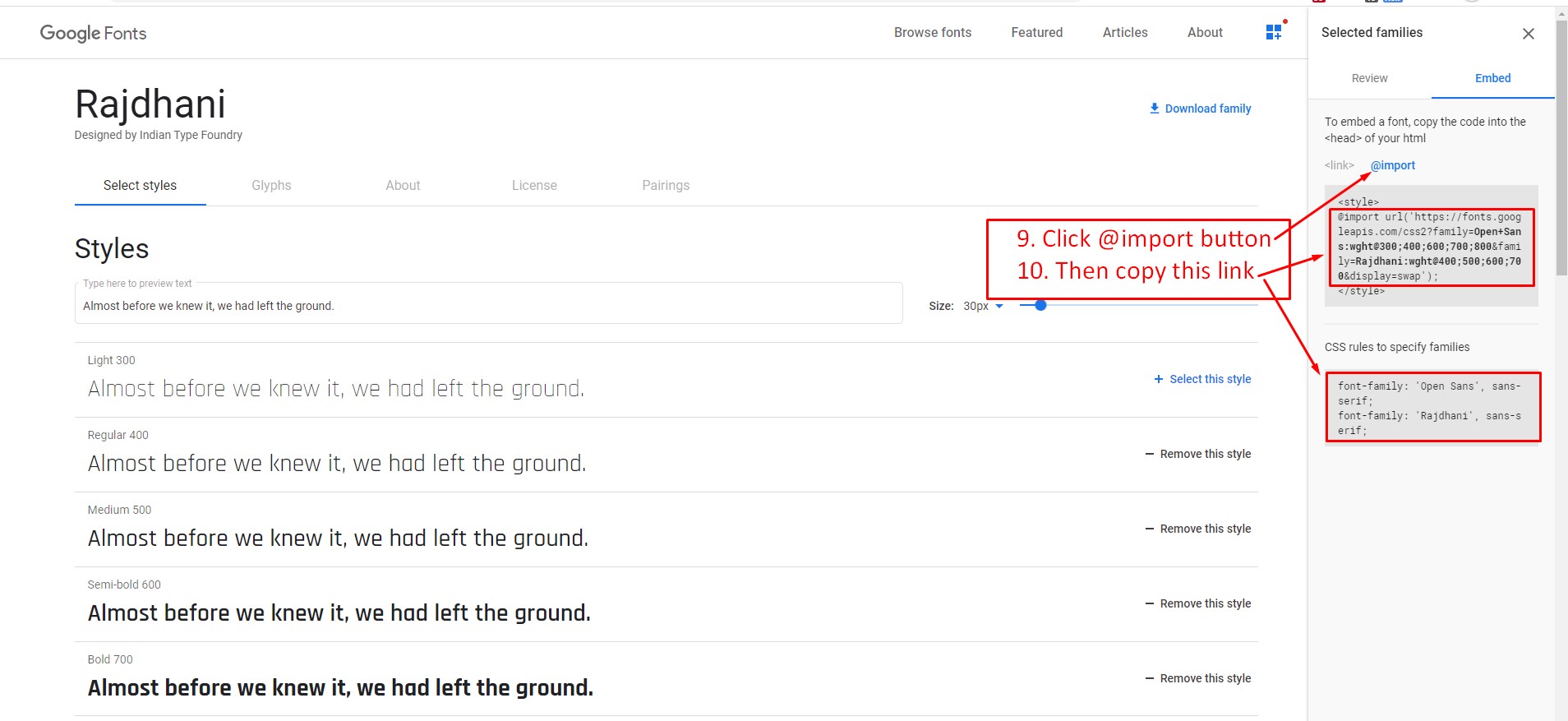
Task: Switch to the Glyphs tab
Action: pyautogui.click(x=271, y=186)
